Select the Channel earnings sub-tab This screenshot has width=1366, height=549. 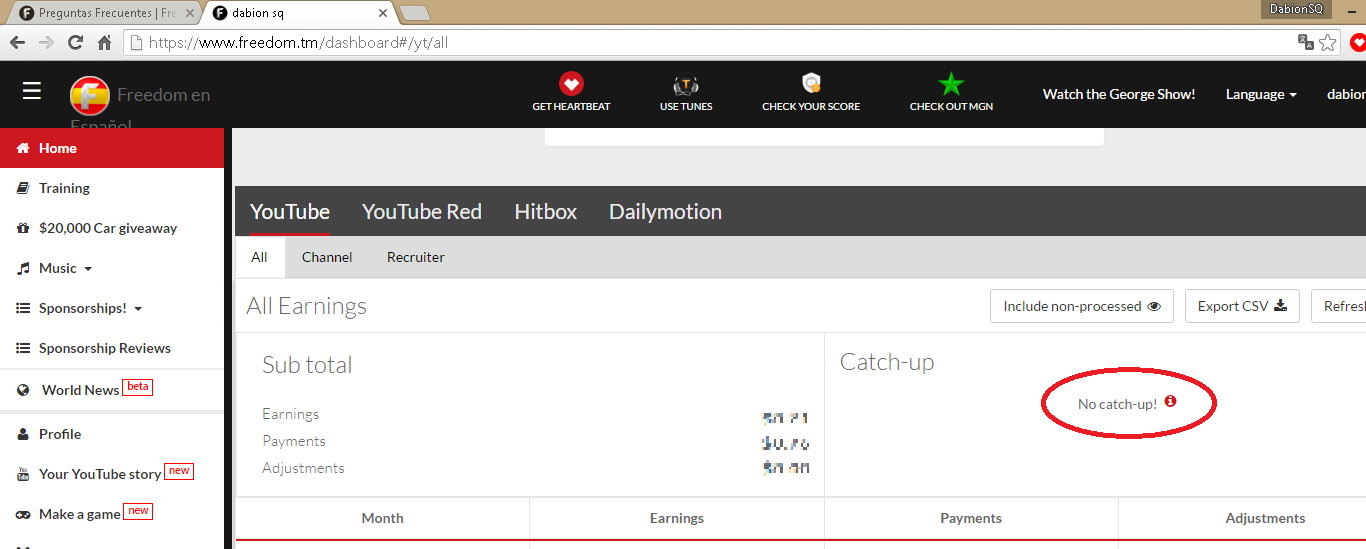point(327,257)
